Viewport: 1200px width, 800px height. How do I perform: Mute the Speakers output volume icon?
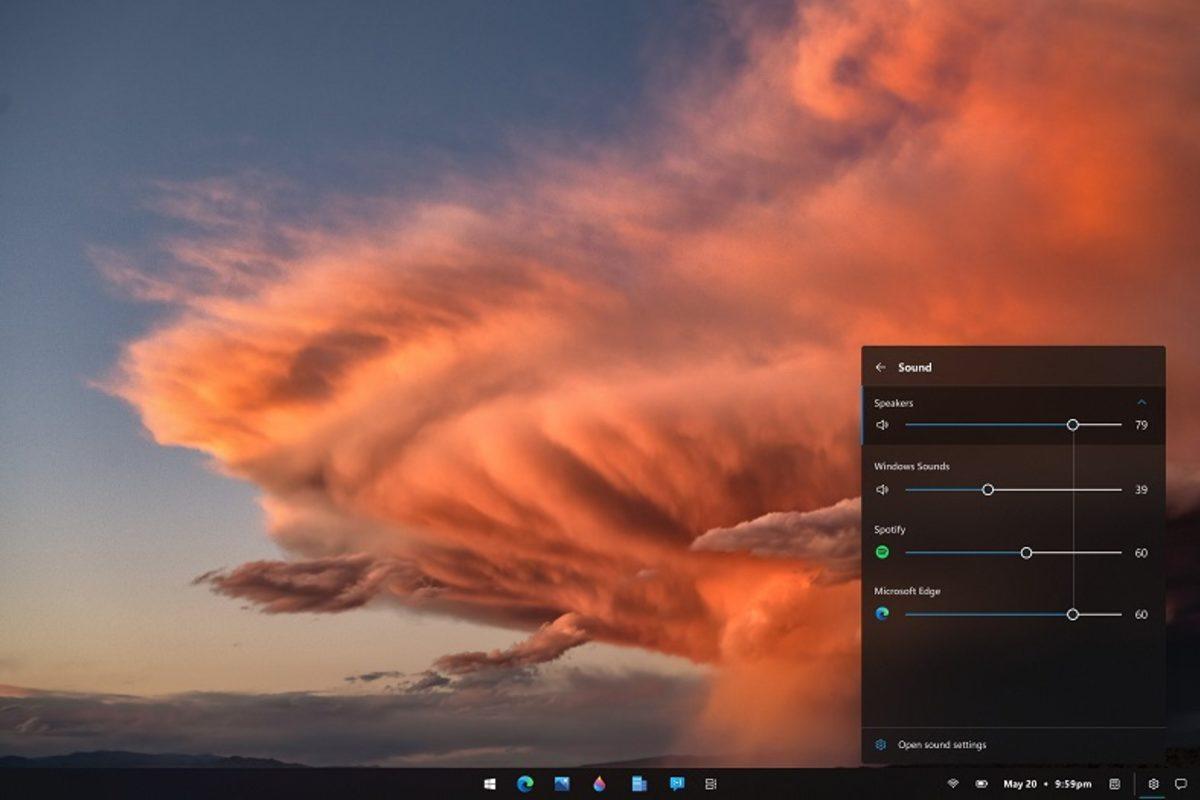881,425
